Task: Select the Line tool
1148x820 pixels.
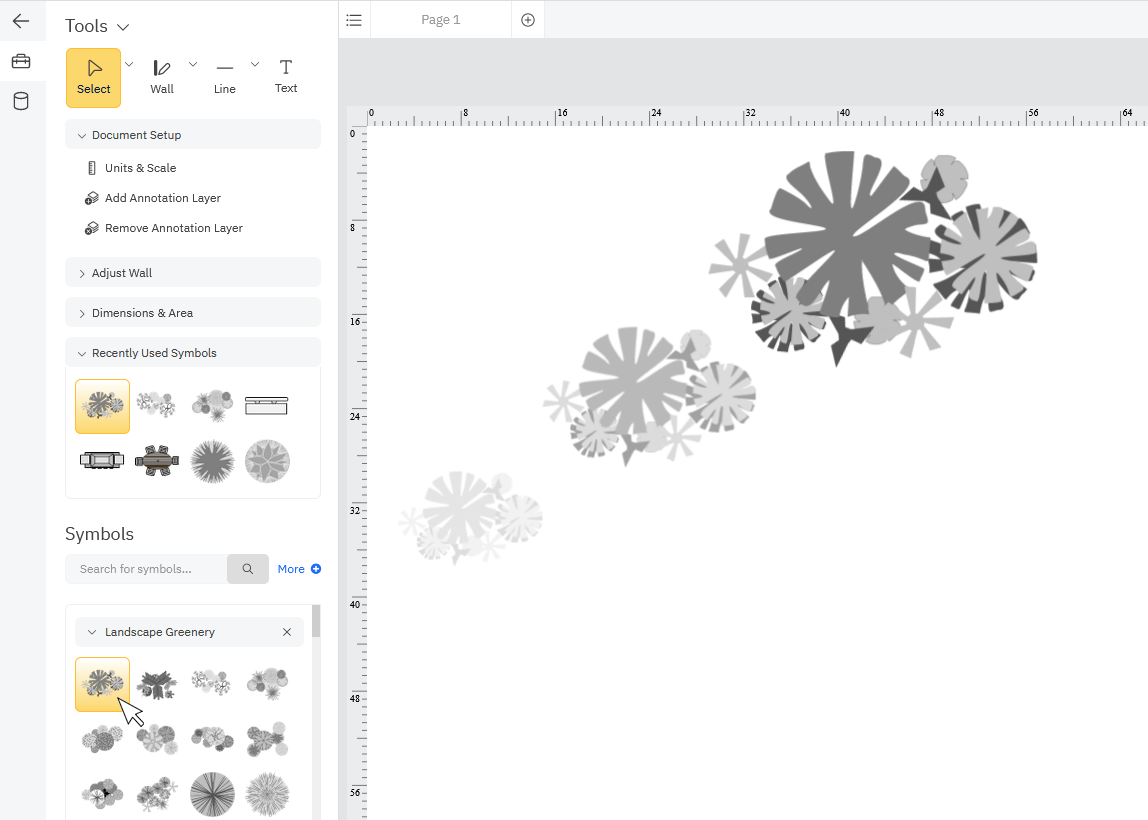Action: click(x=224, y=76)
